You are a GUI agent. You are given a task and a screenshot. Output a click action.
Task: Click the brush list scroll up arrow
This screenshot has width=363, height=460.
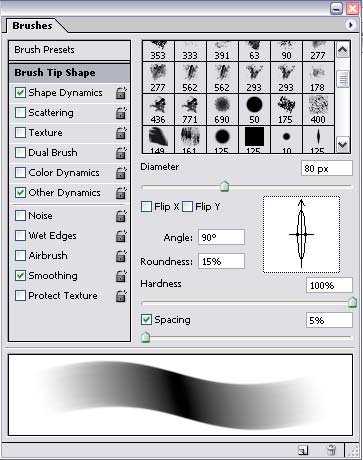coord(343,50)
